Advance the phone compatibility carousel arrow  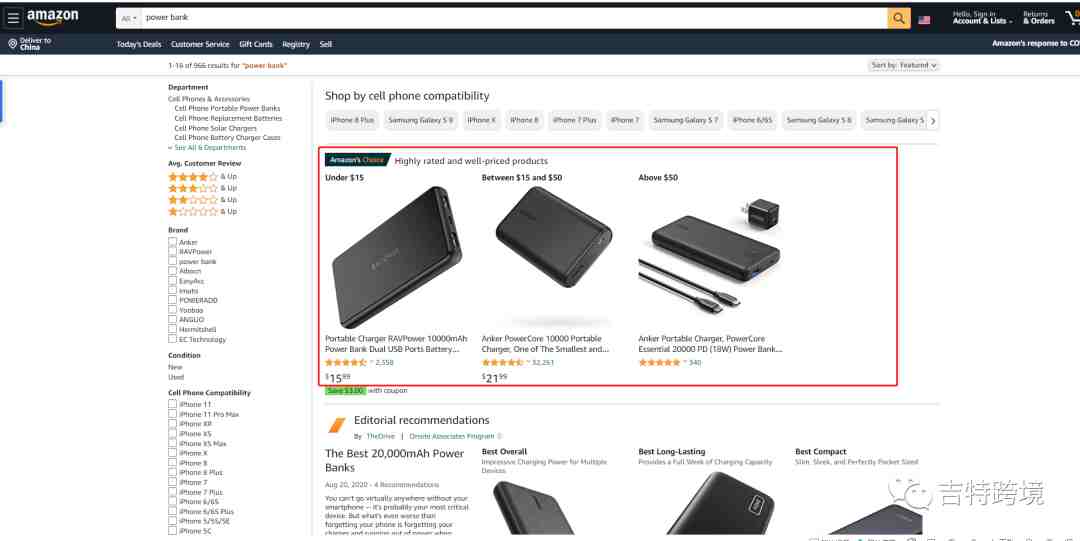[933, 121]
